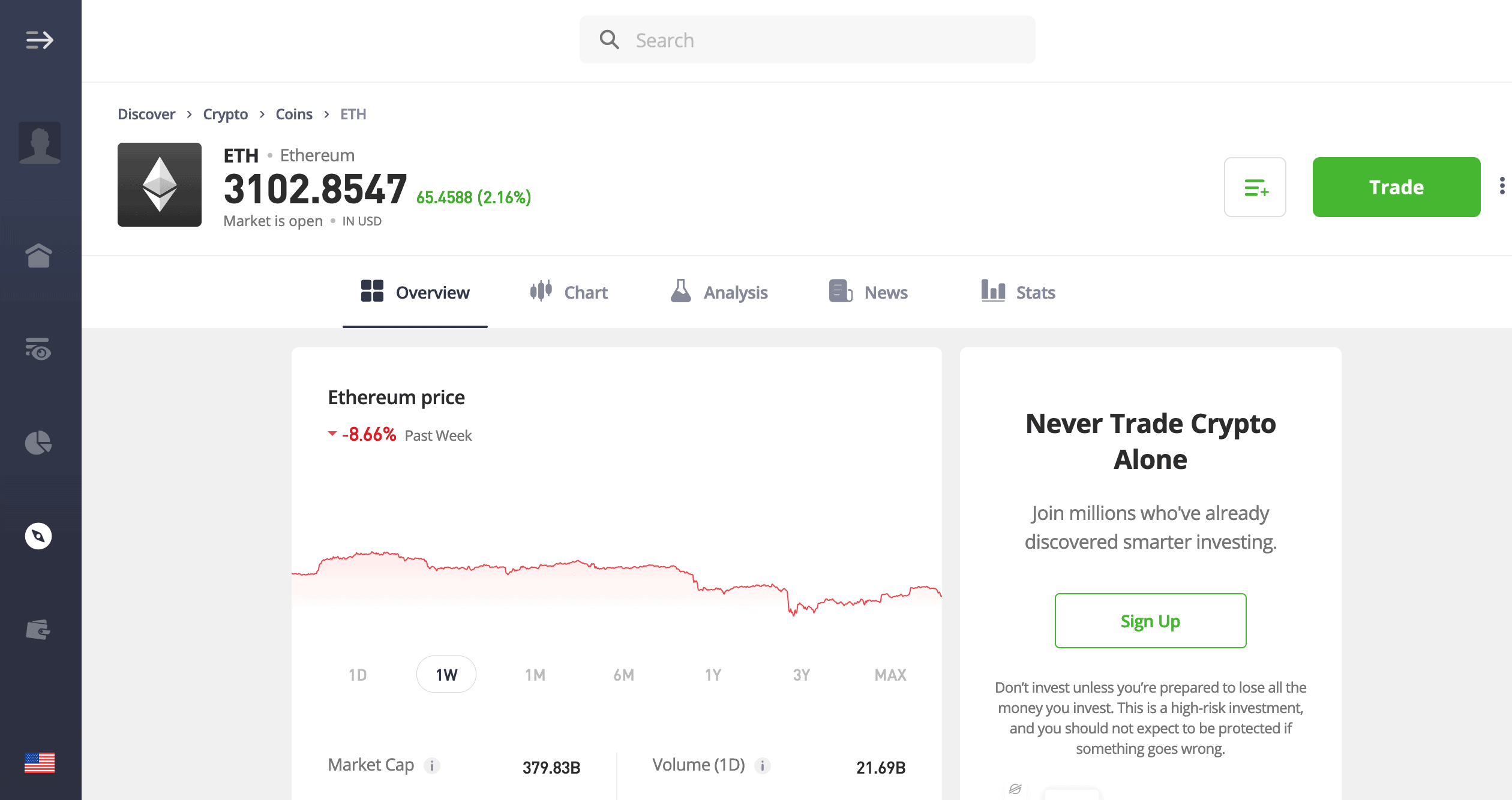Click the Crypto breadcrumb link

[x=226, y=114]
